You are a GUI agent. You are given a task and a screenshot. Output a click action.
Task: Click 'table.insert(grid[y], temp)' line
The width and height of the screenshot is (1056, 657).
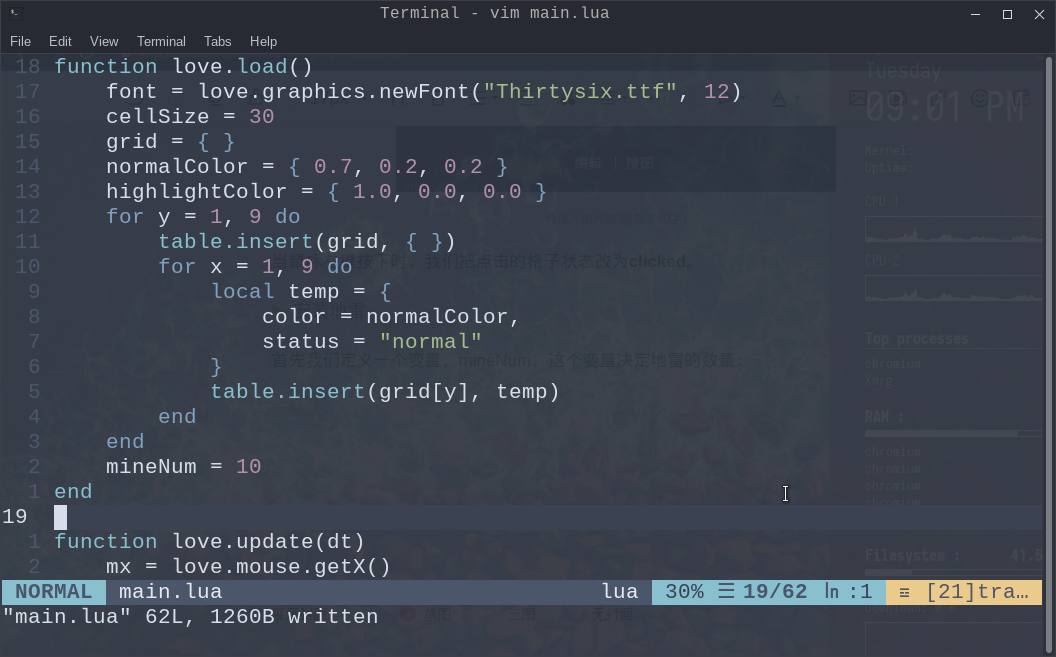tap(385, 392)
